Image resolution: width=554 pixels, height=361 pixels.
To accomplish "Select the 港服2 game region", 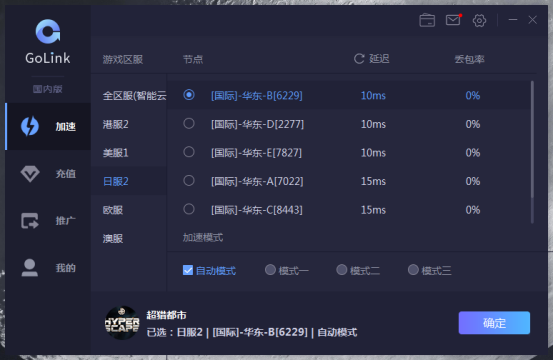I will coord(116,124).
